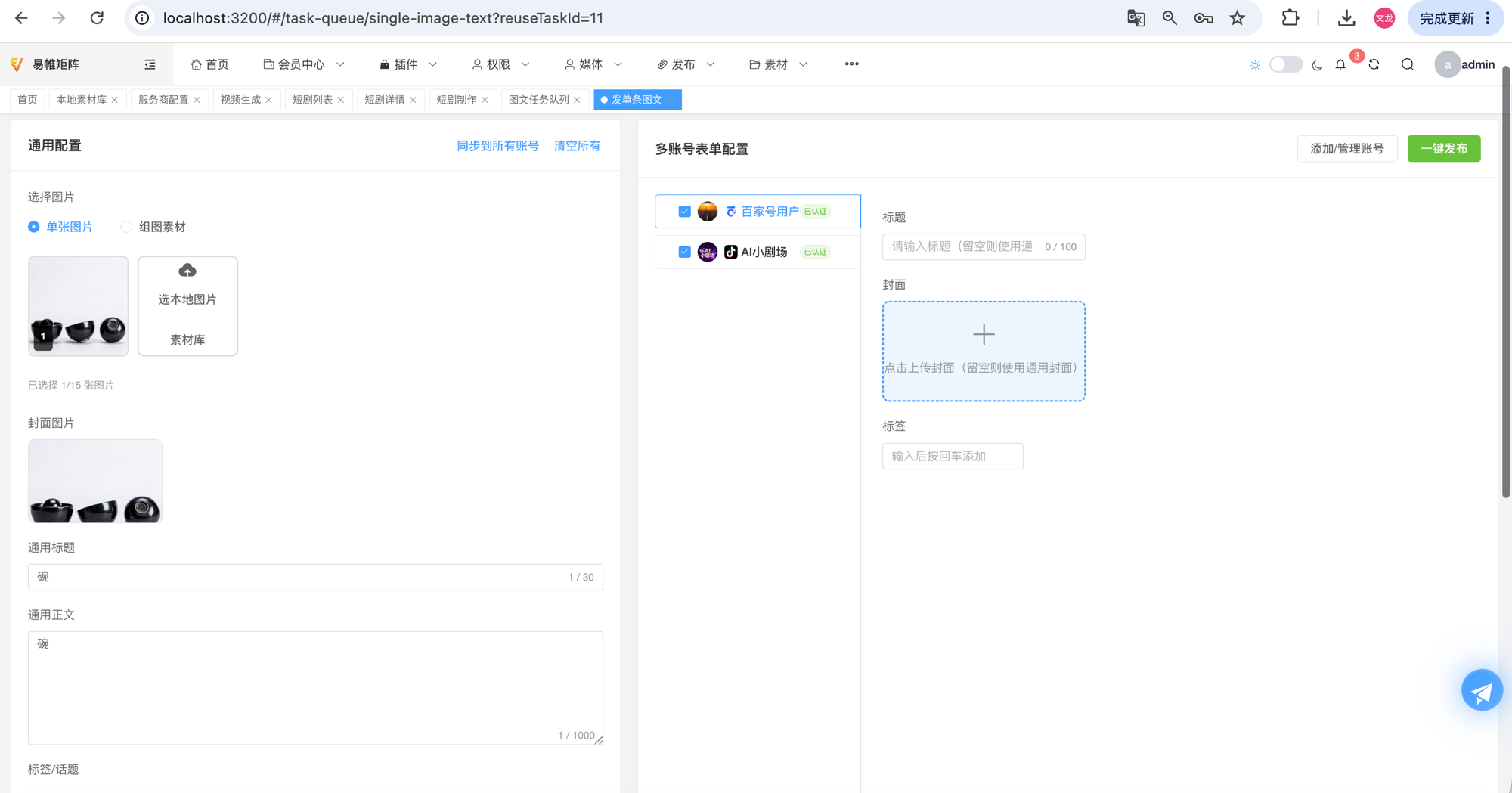Click the browser address bar URL

[383, 18]
